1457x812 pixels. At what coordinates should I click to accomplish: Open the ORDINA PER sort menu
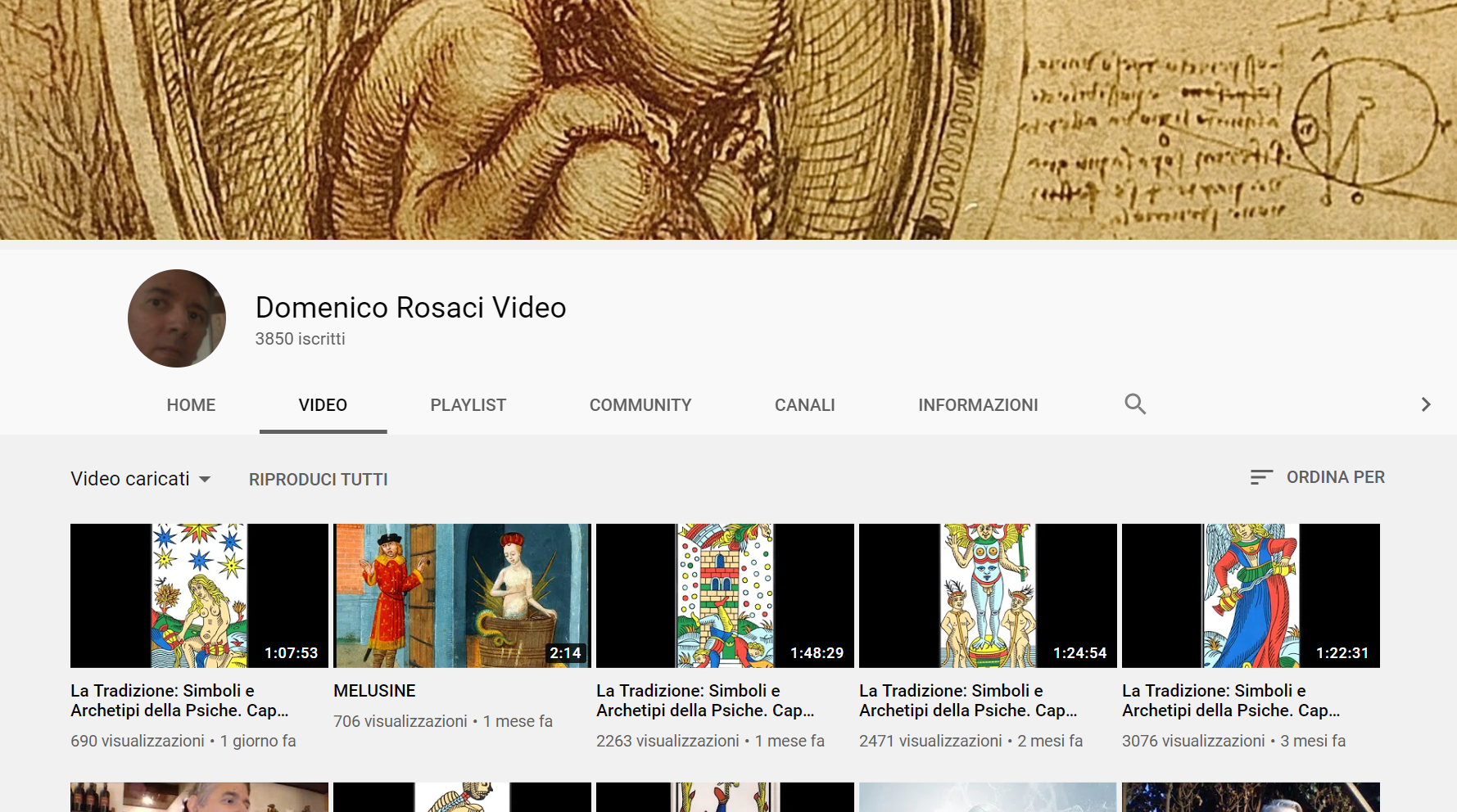click(x=1318, y=477)
